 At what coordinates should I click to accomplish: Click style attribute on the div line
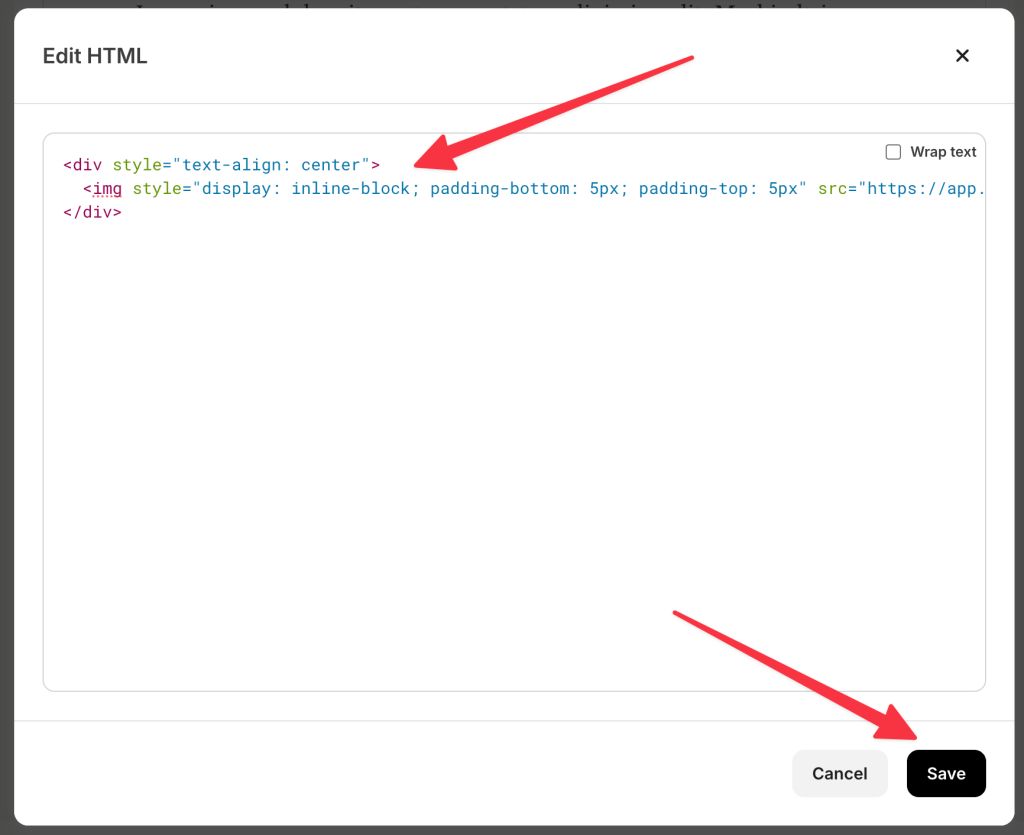[x=136, y=164]
